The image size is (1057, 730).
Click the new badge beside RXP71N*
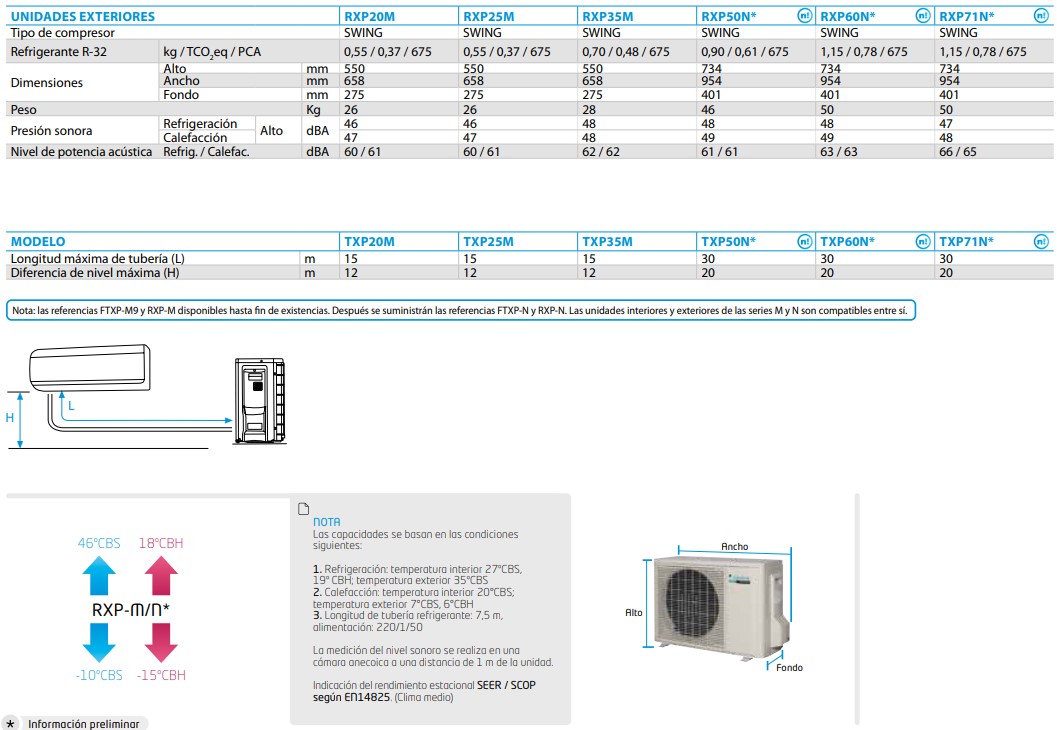(x=1041, y=16)
